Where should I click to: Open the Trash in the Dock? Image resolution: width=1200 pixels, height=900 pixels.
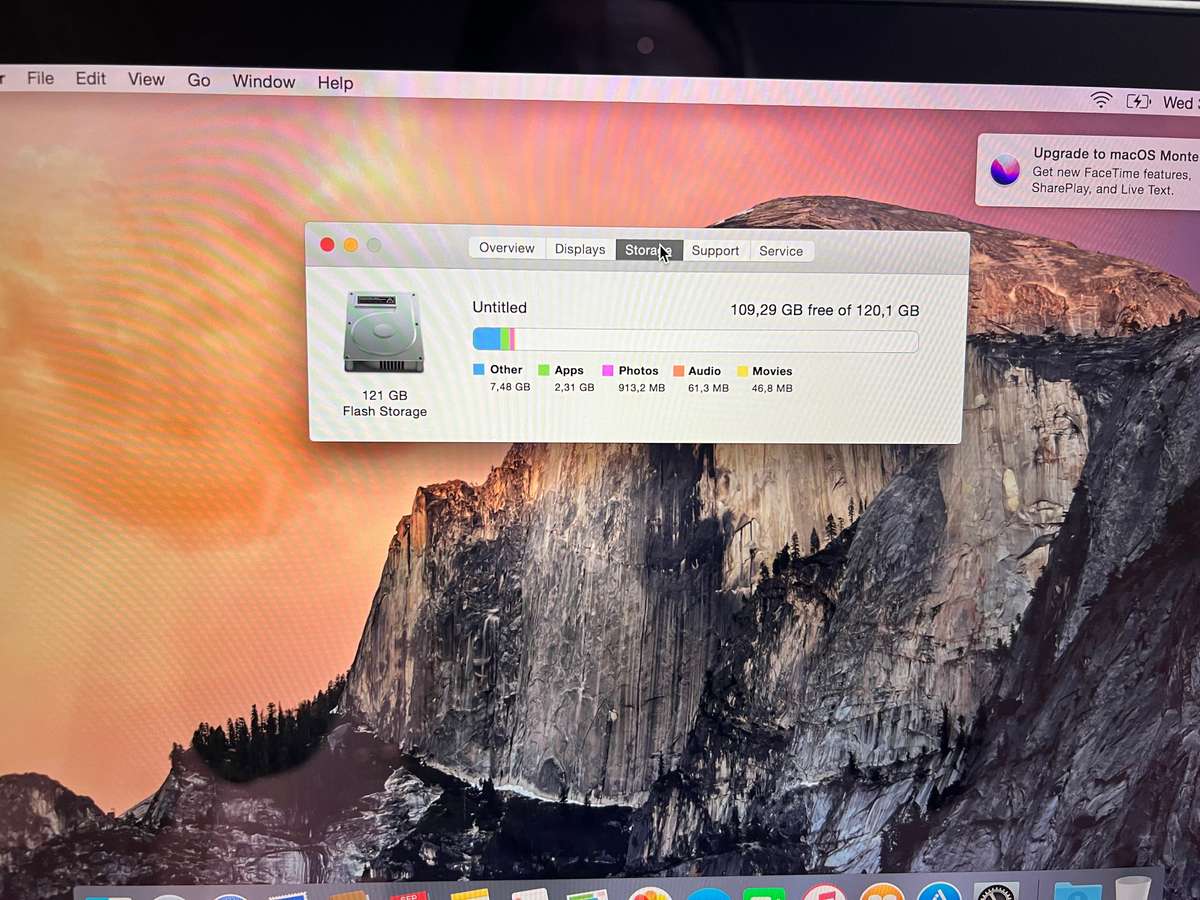[1130, 893]
